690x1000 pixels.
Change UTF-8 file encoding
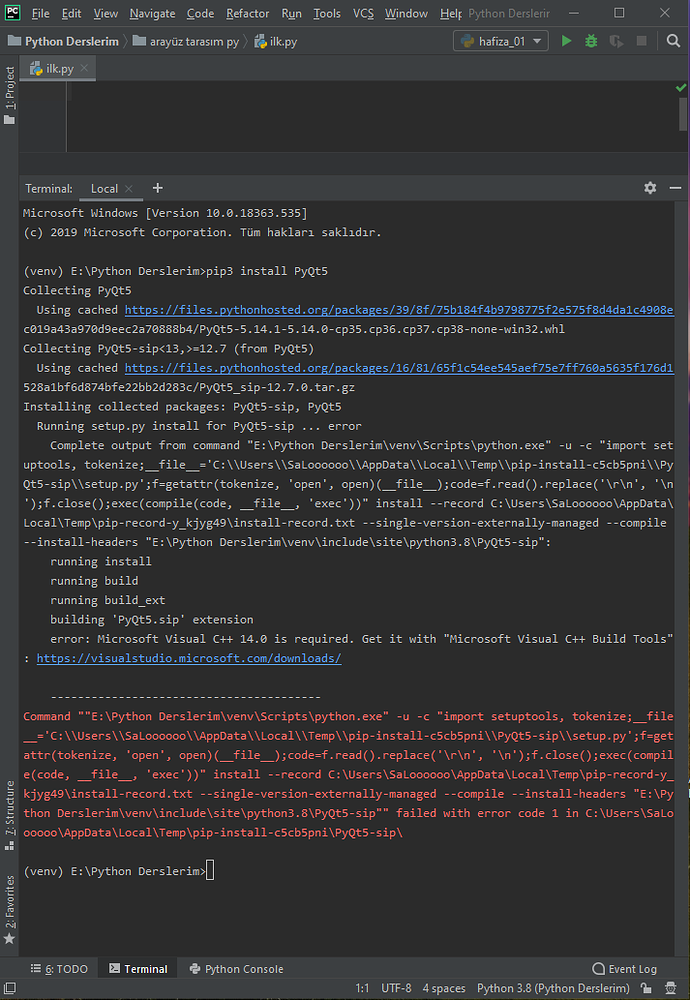[396, 988]
